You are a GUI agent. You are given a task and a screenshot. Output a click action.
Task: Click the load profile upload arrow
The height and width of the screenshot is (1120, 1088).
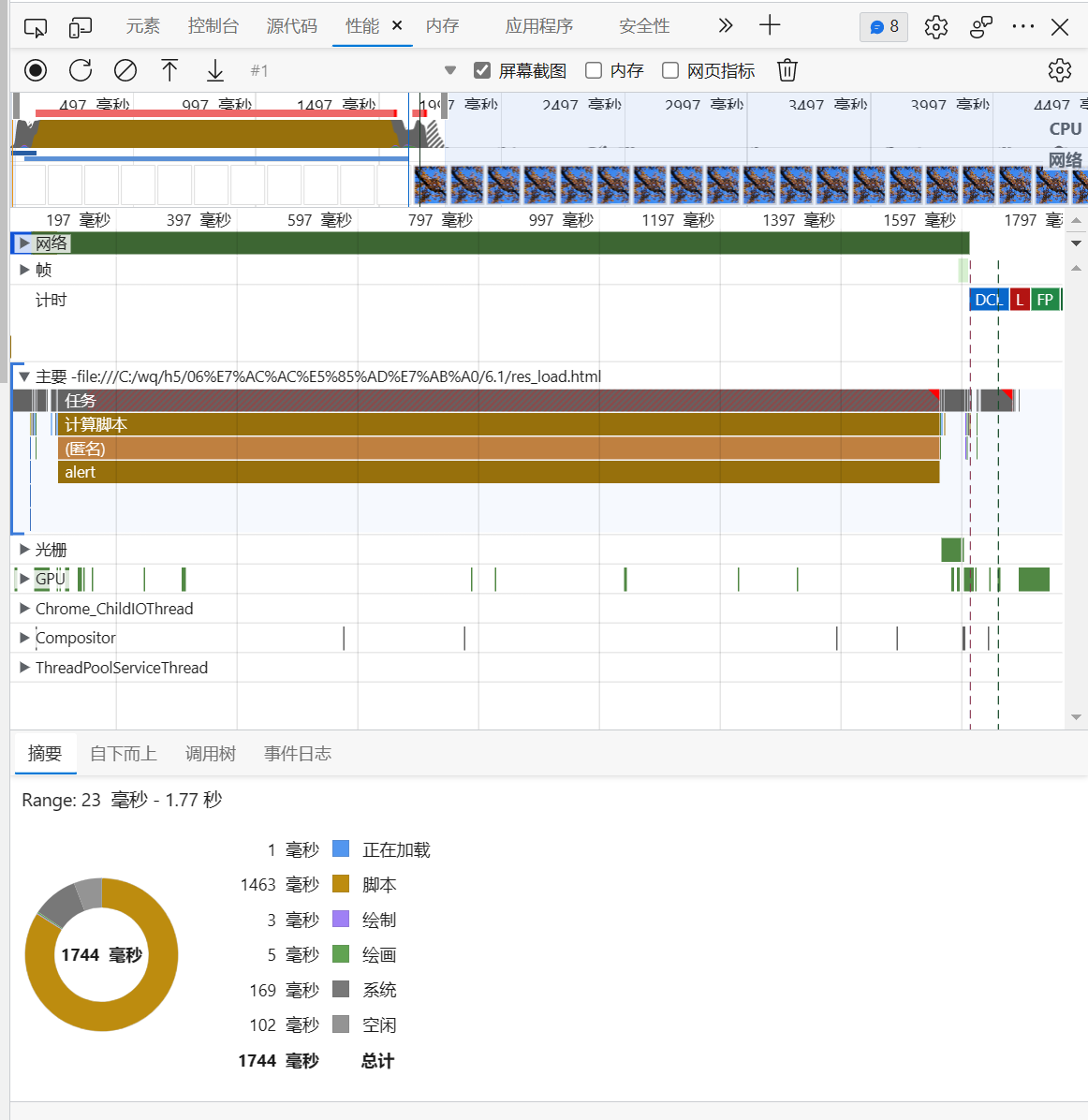pyautogui.click(x=169, y=70)
